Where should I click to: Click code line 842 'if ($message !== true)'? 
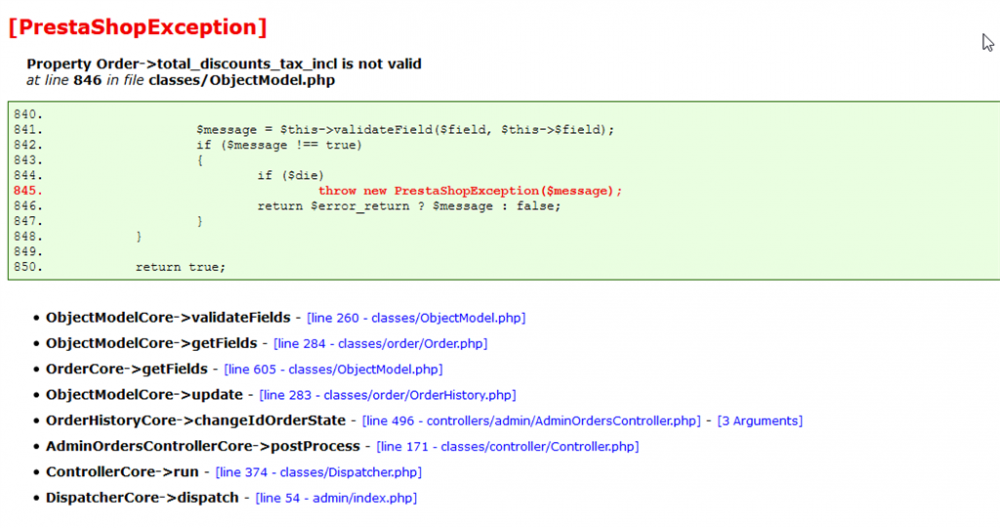(279, 145)
